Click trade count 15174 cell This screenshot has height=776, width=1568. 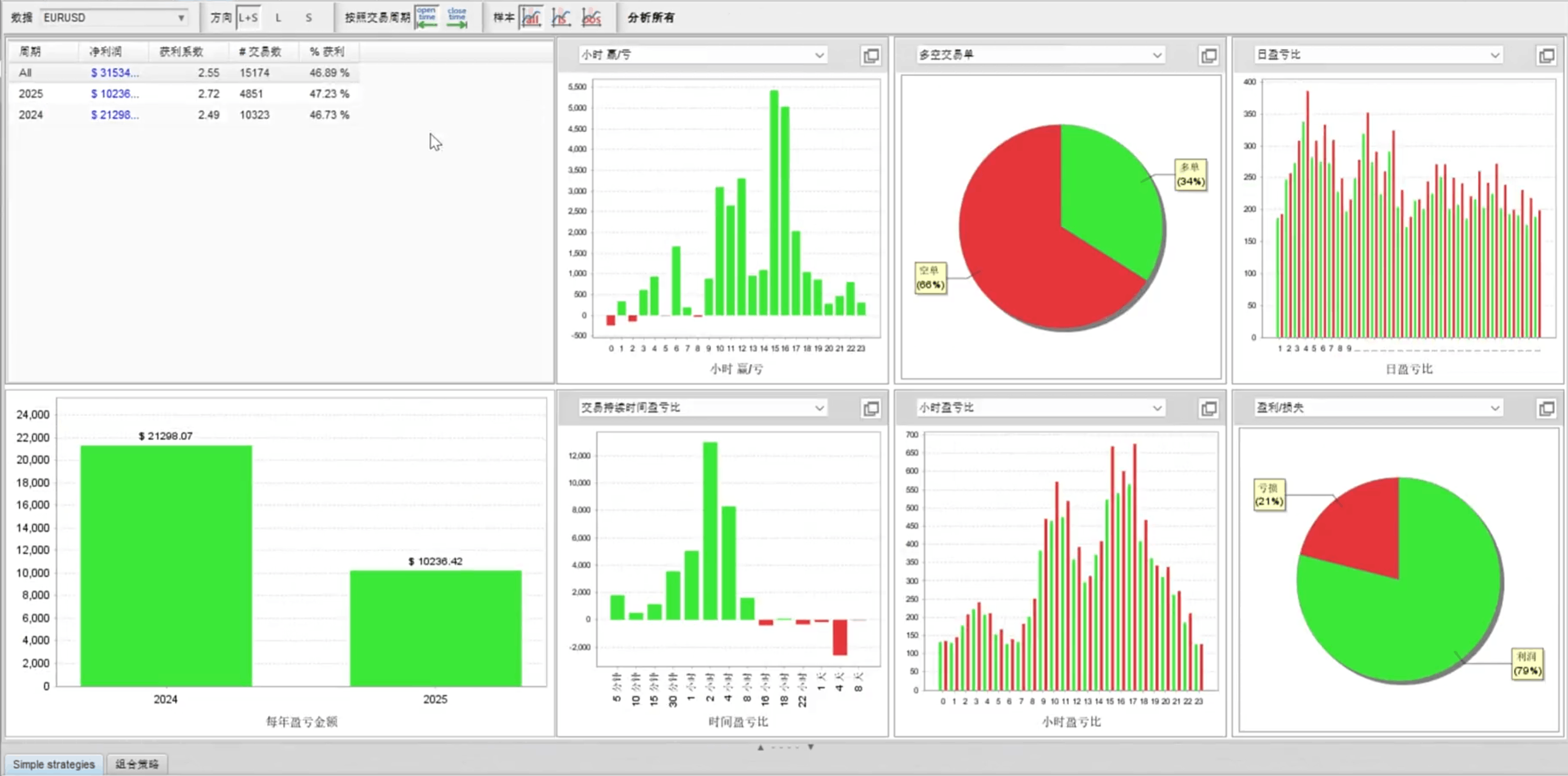254,73
